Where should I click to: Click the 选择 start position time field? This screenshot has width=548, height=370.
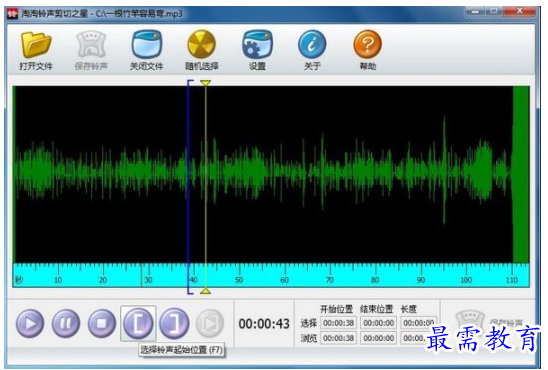click(x=338, y=323)
